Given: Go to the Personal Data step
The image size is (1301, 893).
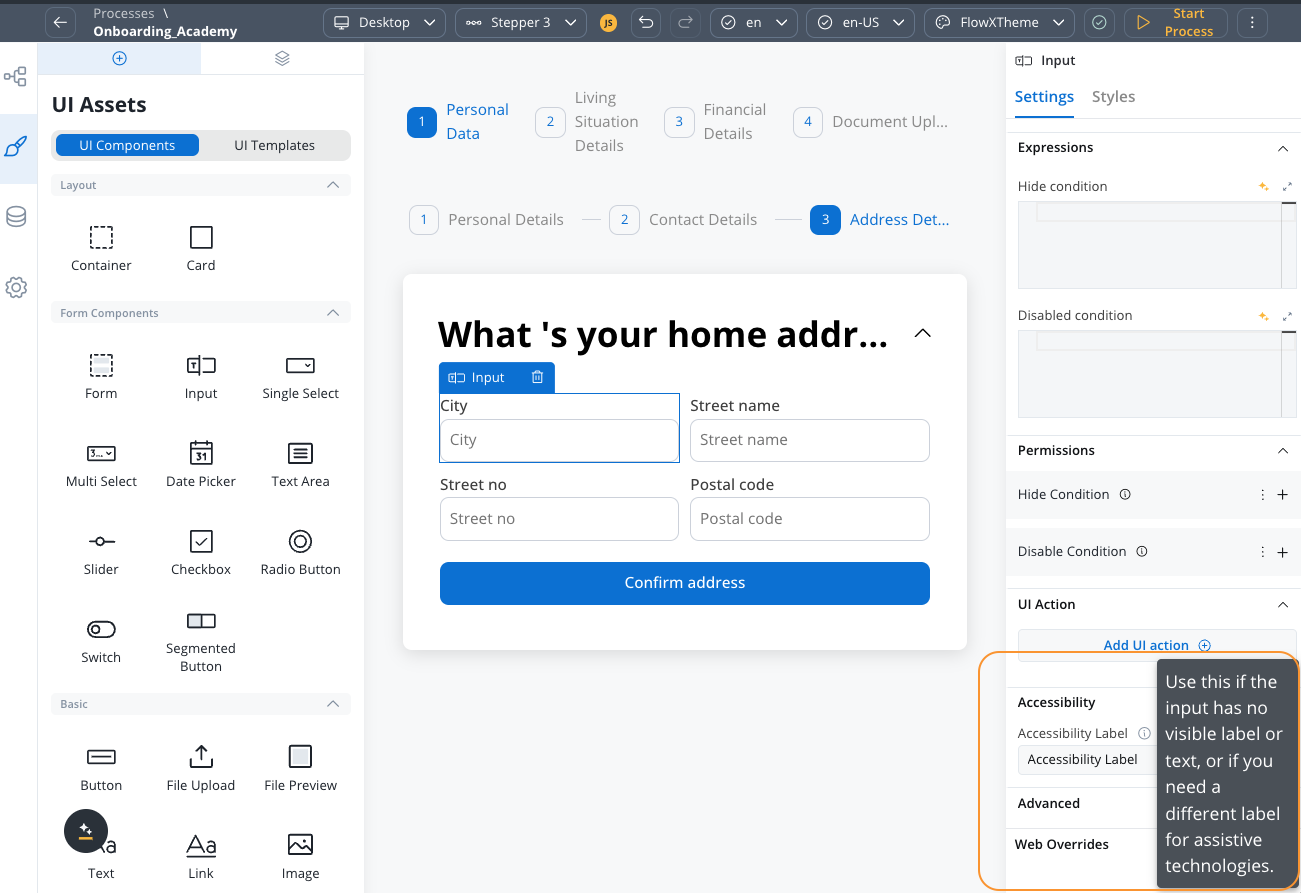Looking at the screenshot, I should tap(459, 122).
